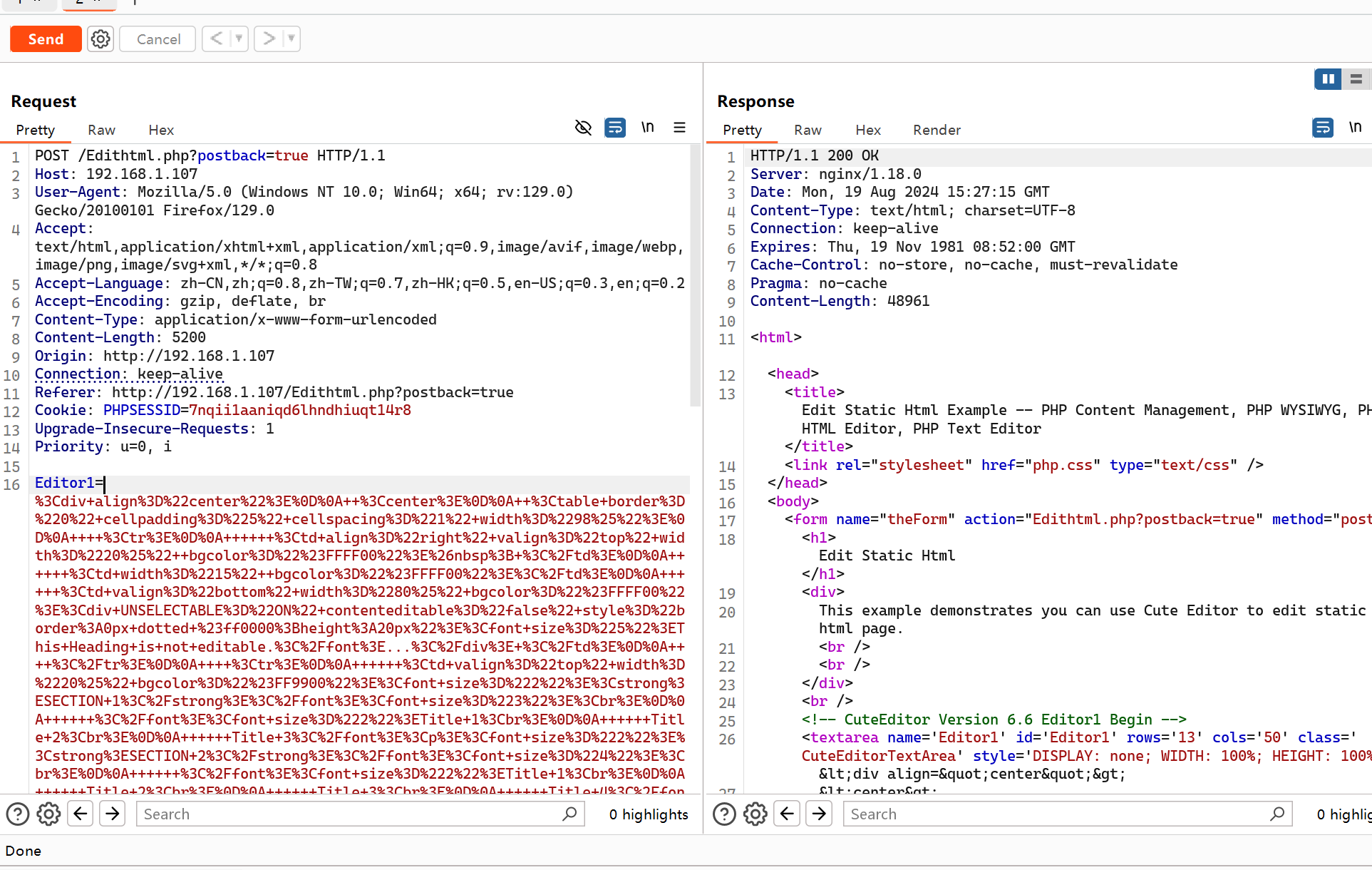The height and width of the screenshot is (870, 1372).
Task: Click 'Server: nginx/1.18.0' response header
Action: (836, 174)
